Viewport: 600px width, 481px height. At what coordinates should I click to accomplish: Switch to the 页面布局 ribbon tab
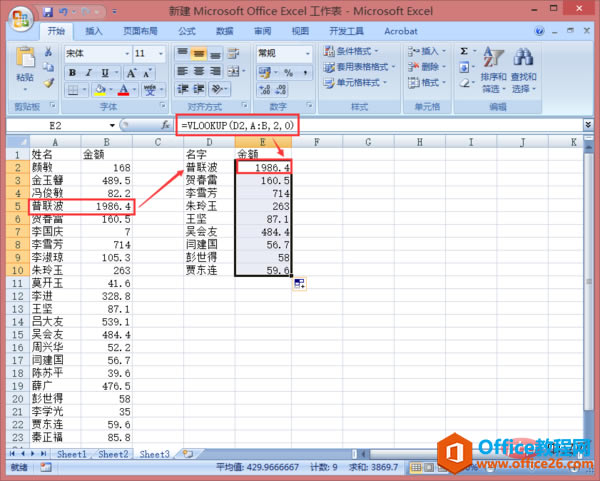click(x=140, y=31)
